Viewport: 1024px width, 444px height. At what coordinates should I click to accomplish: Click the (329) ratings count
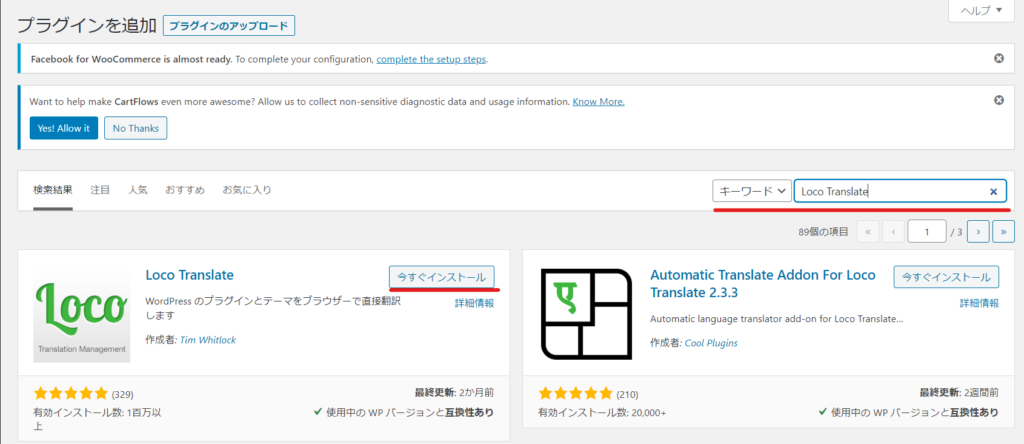pos(123,394)
